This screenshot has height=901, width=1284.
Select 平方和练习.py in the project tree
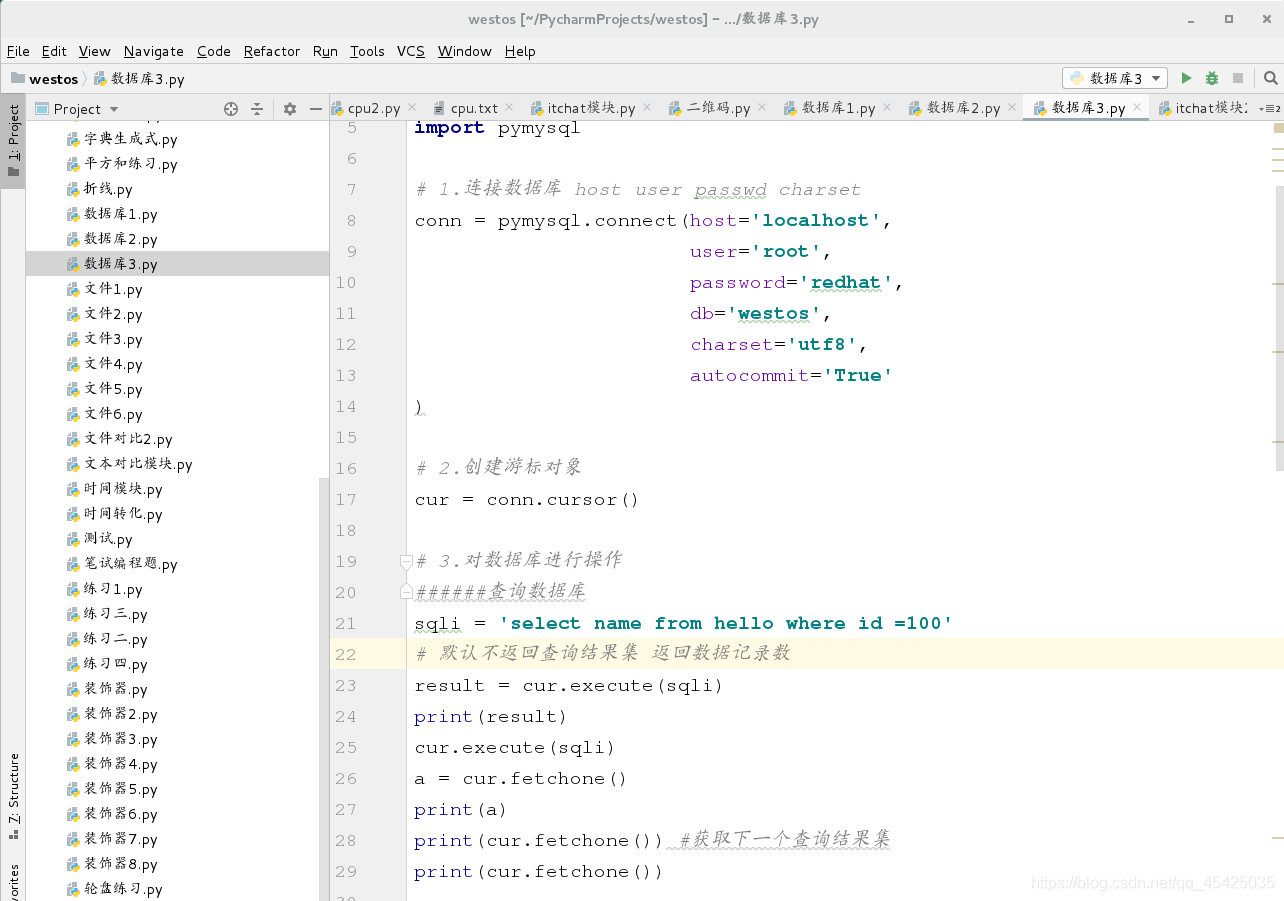coord(122,164)
